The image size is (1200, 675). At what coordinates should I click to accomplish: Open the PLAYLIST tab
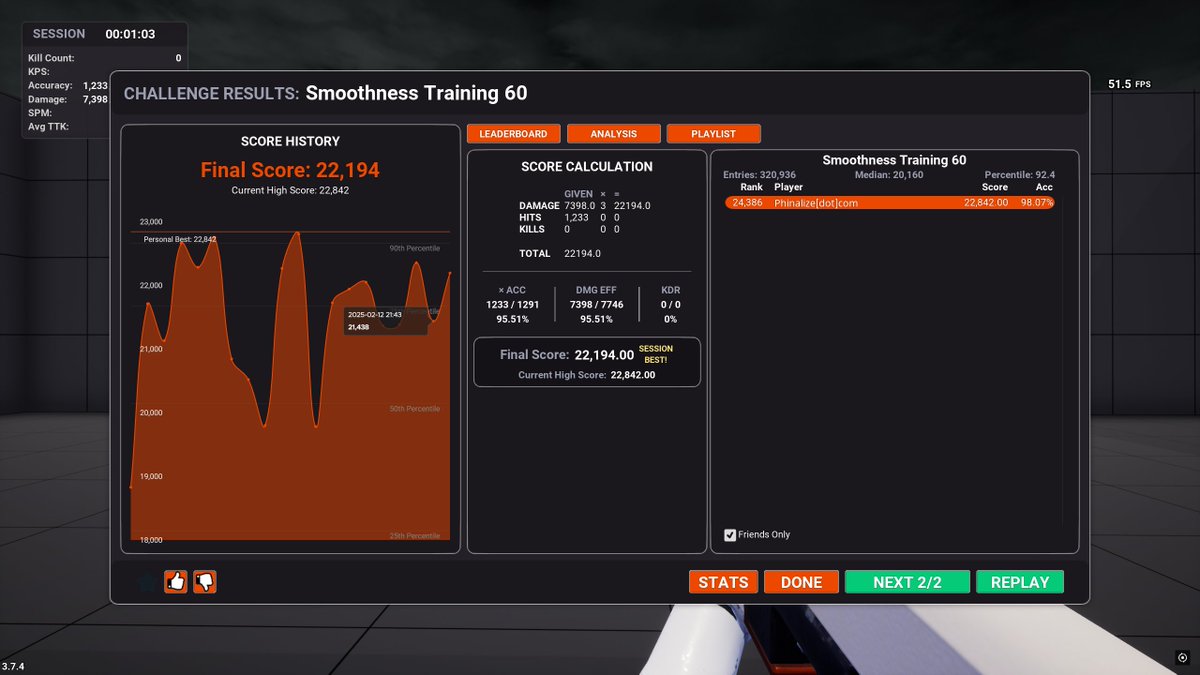pos(713,134)
